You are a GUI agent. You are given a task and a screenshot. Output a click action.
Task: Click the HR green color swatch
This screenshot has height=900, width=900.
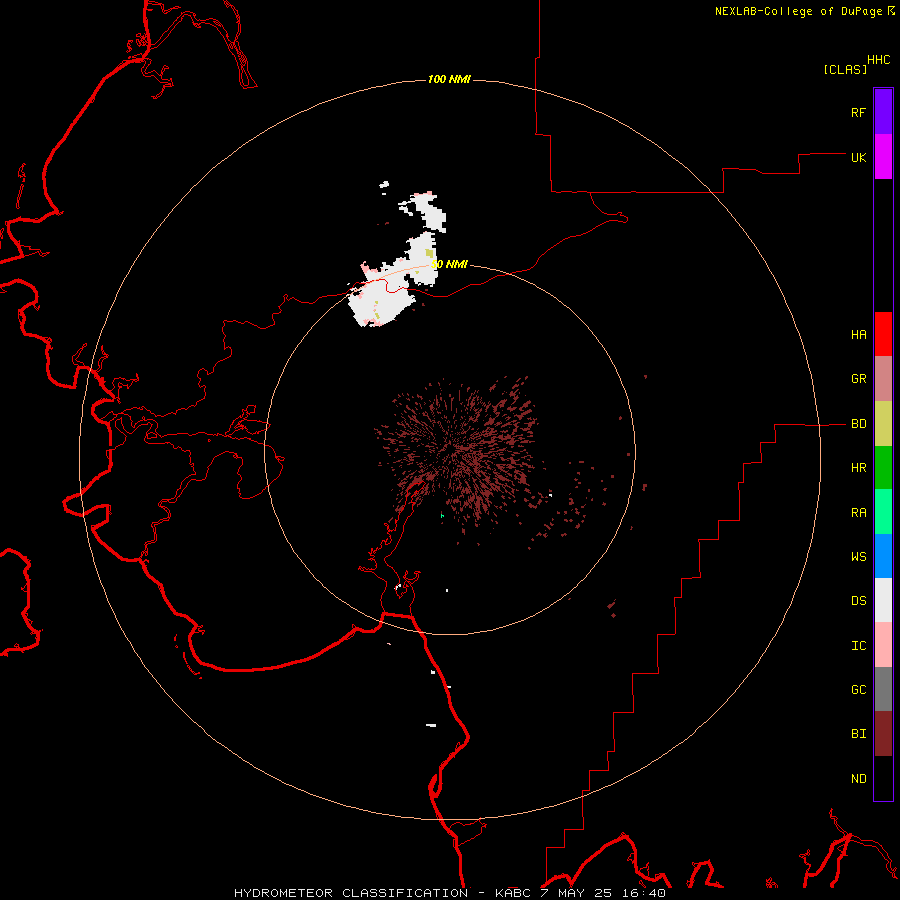coord(883,468)
